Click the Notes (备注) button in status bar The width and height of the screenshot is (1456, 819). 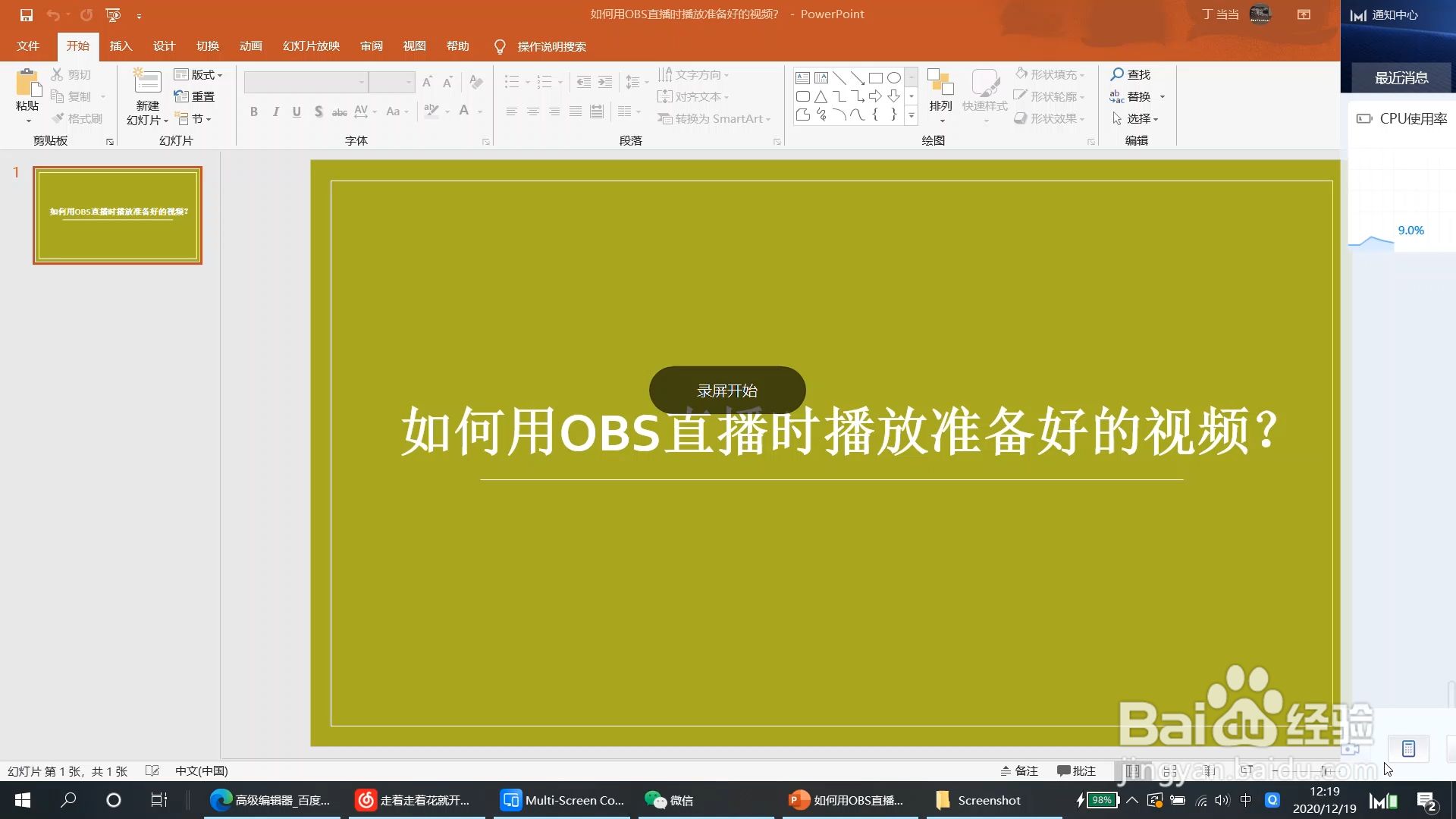pyautogui.click(x=1019, y=770)
